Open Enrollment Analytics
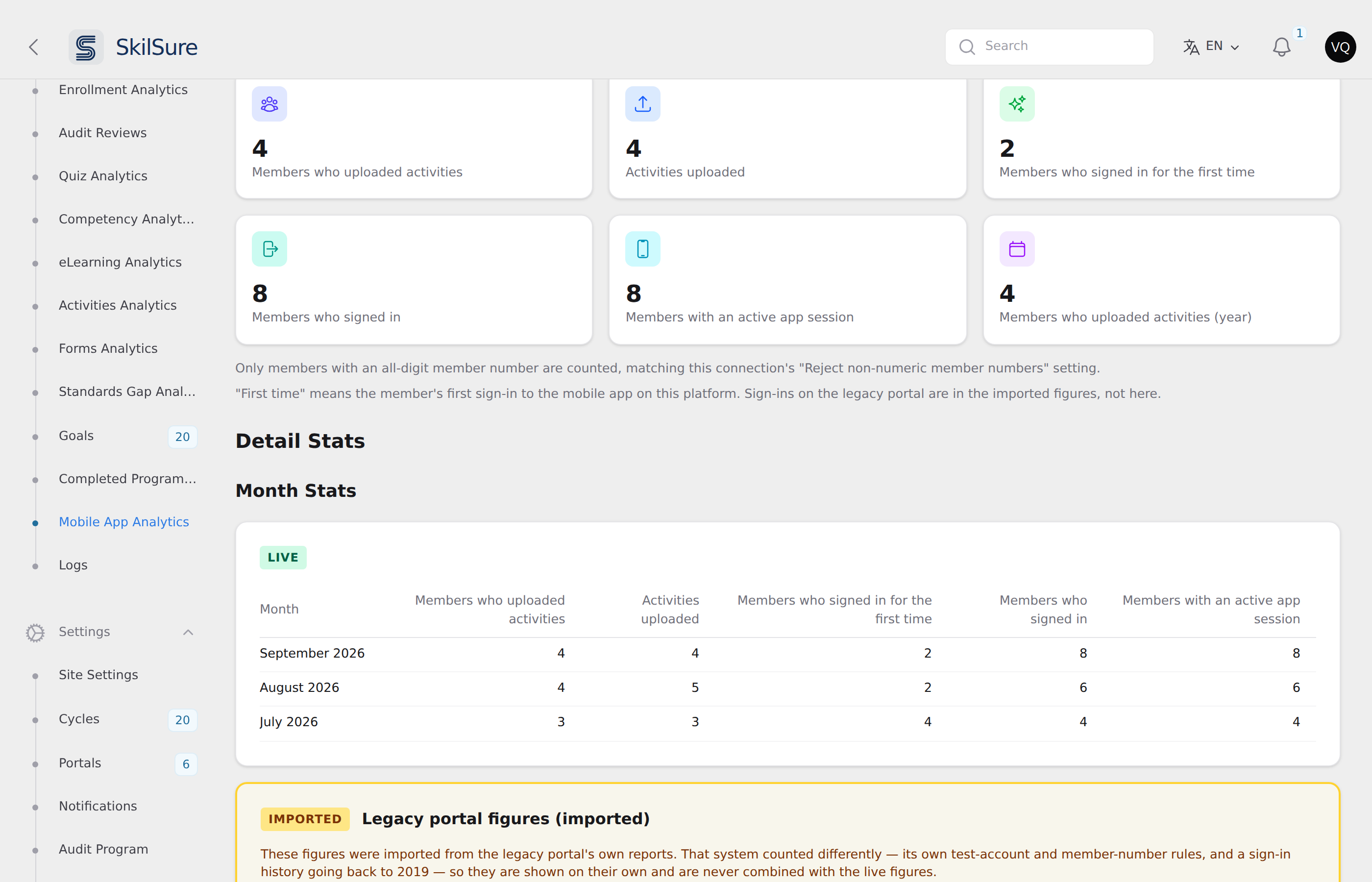 coord(123,90)
